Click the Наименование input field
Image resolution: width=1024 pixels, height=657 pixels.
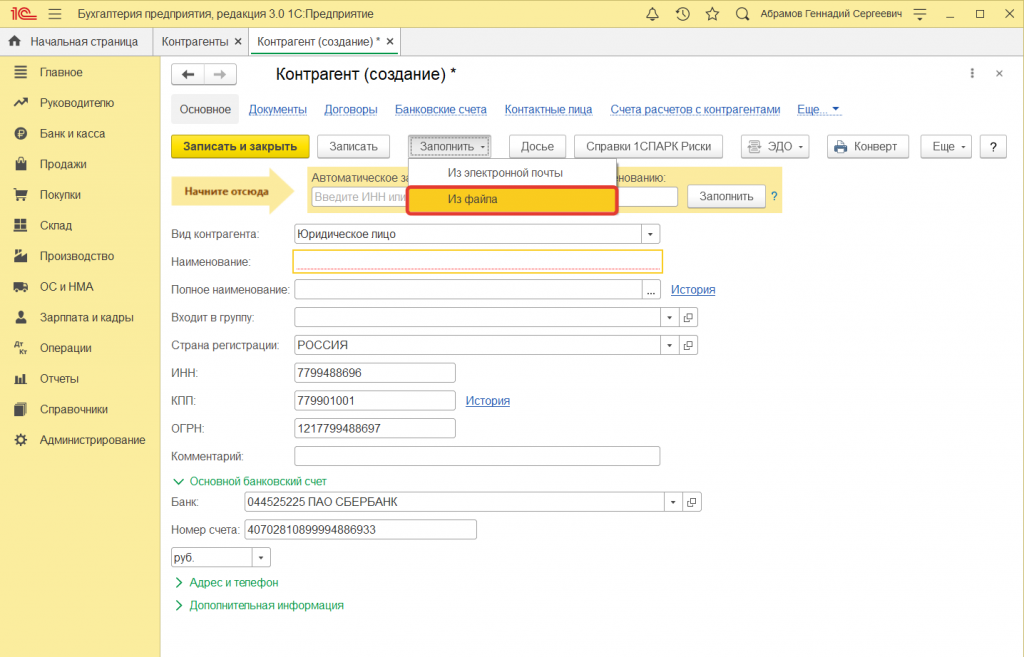[477, 261]
